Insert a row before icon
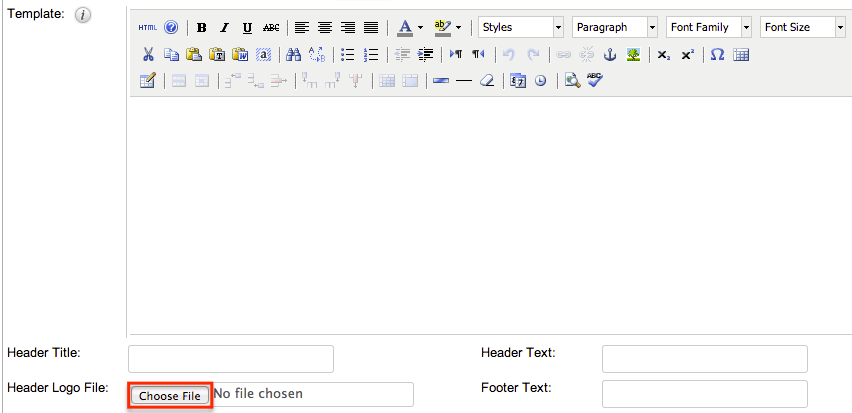This screenshot has height=413, width=852. click(x=233, y=81)
